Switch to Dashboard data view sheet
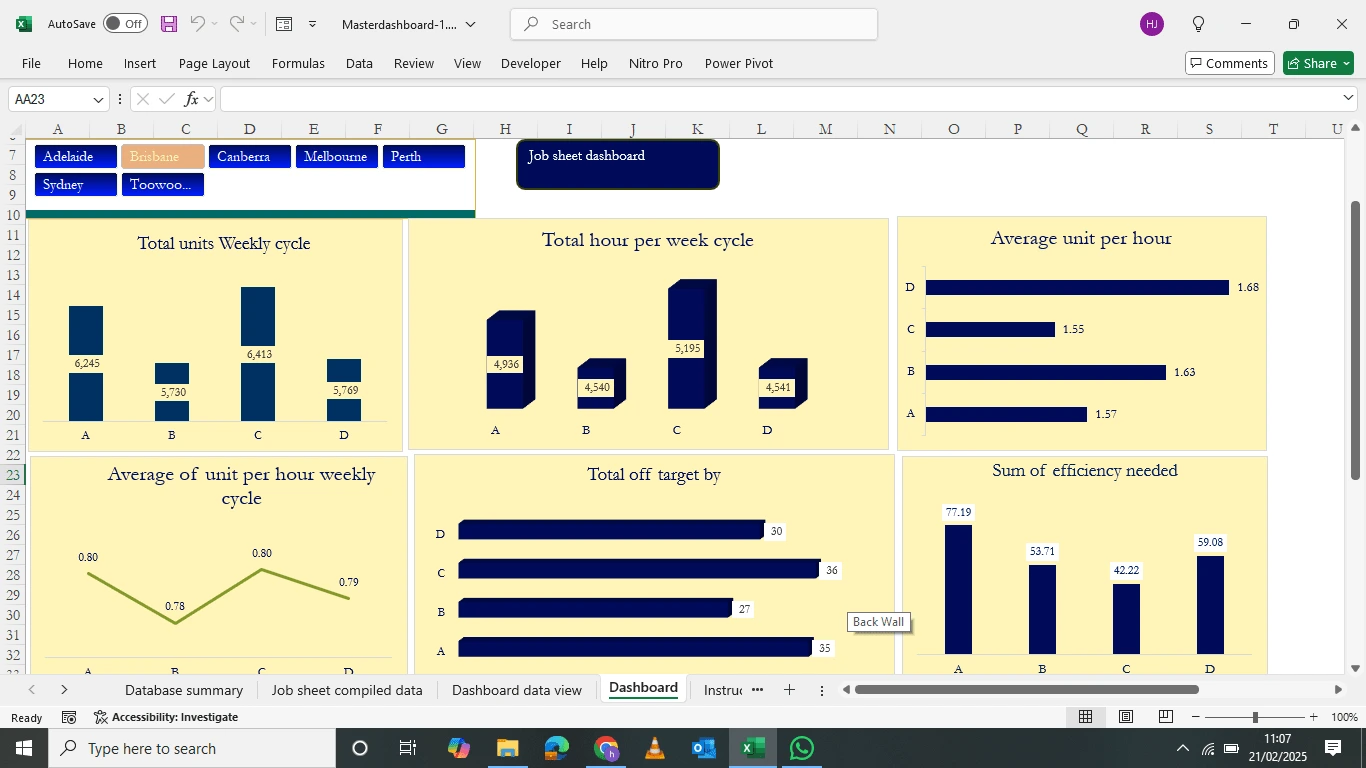Screen dimensions: 1366x768 517,690
